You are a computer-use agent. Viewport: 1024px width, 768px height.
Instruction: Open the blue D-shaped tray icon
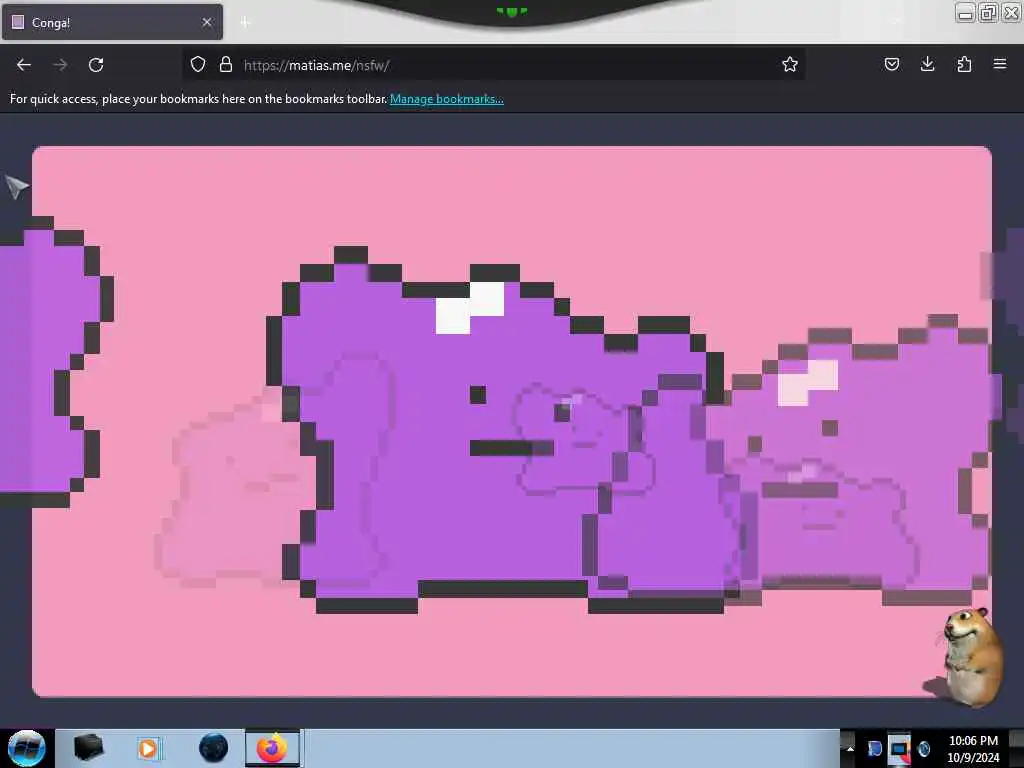tap(874, 748)
